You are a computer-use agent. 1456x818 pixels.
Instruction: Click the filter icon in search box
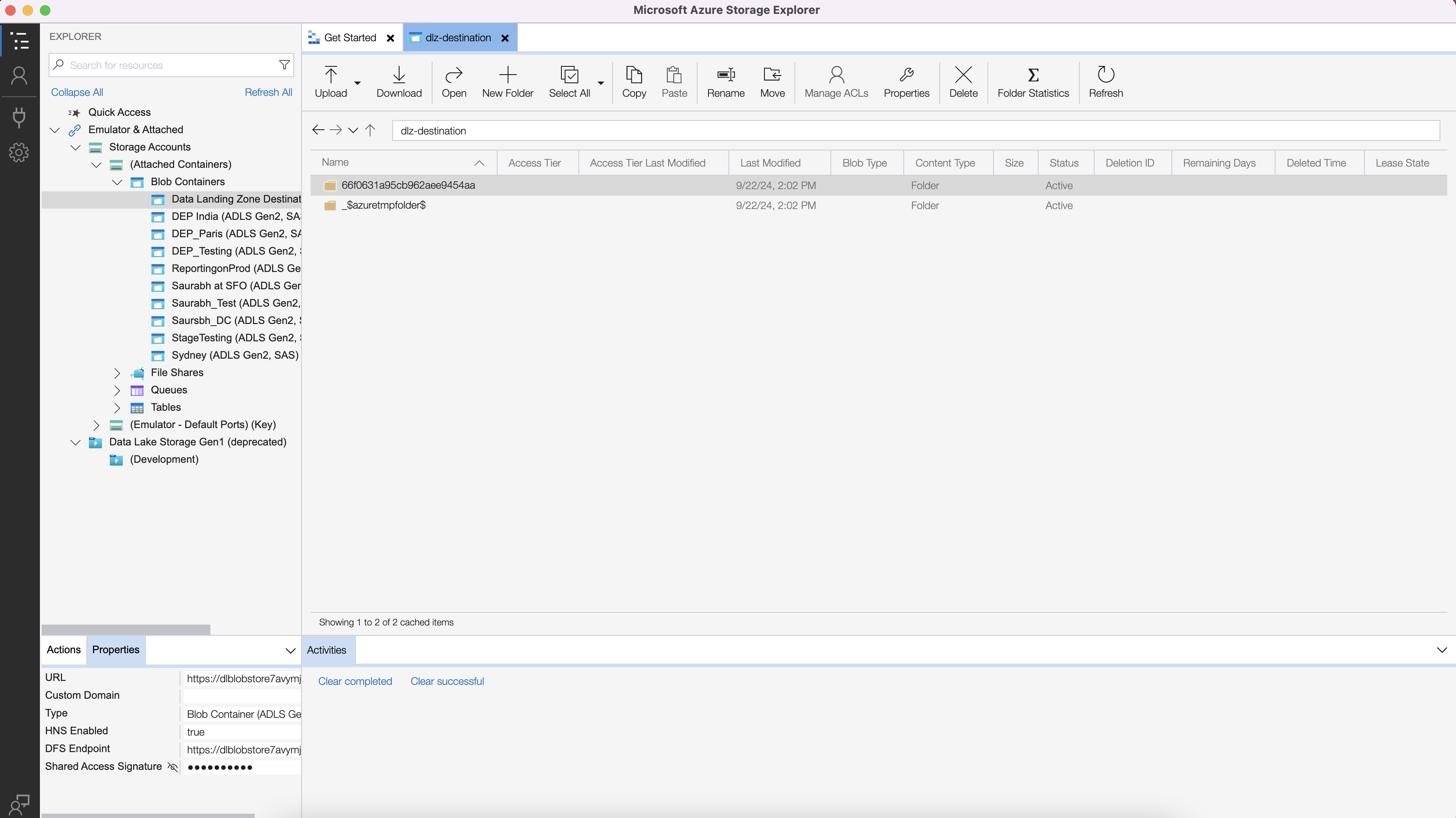(284, 65)
